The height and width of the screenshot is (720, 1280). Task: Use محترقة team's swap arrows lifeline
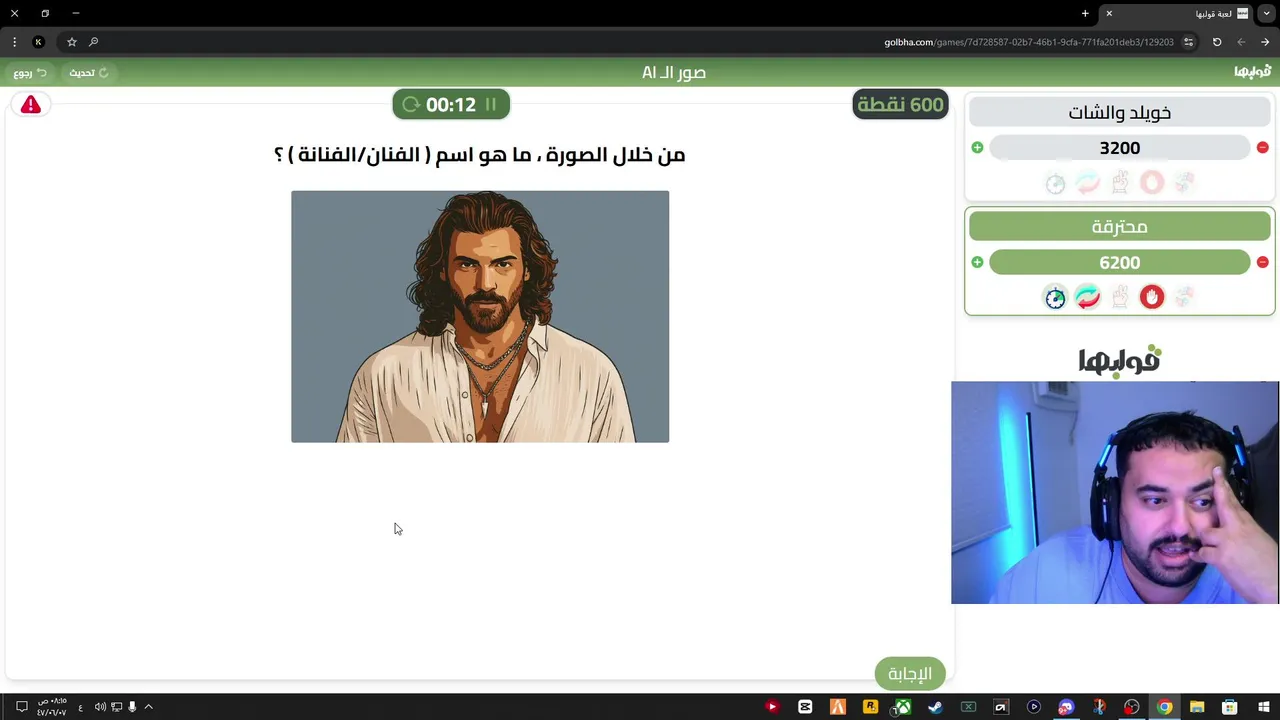click(1087, 297)
